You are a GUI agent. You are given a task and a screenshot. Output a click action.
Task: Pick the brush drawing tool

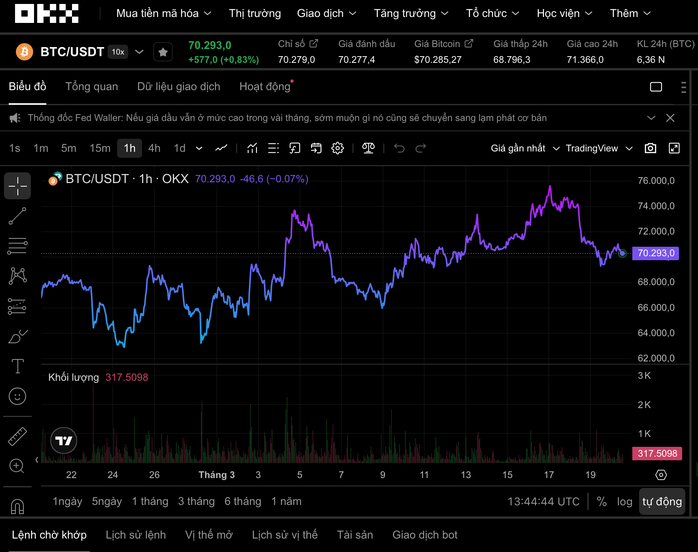coord(17,336)
